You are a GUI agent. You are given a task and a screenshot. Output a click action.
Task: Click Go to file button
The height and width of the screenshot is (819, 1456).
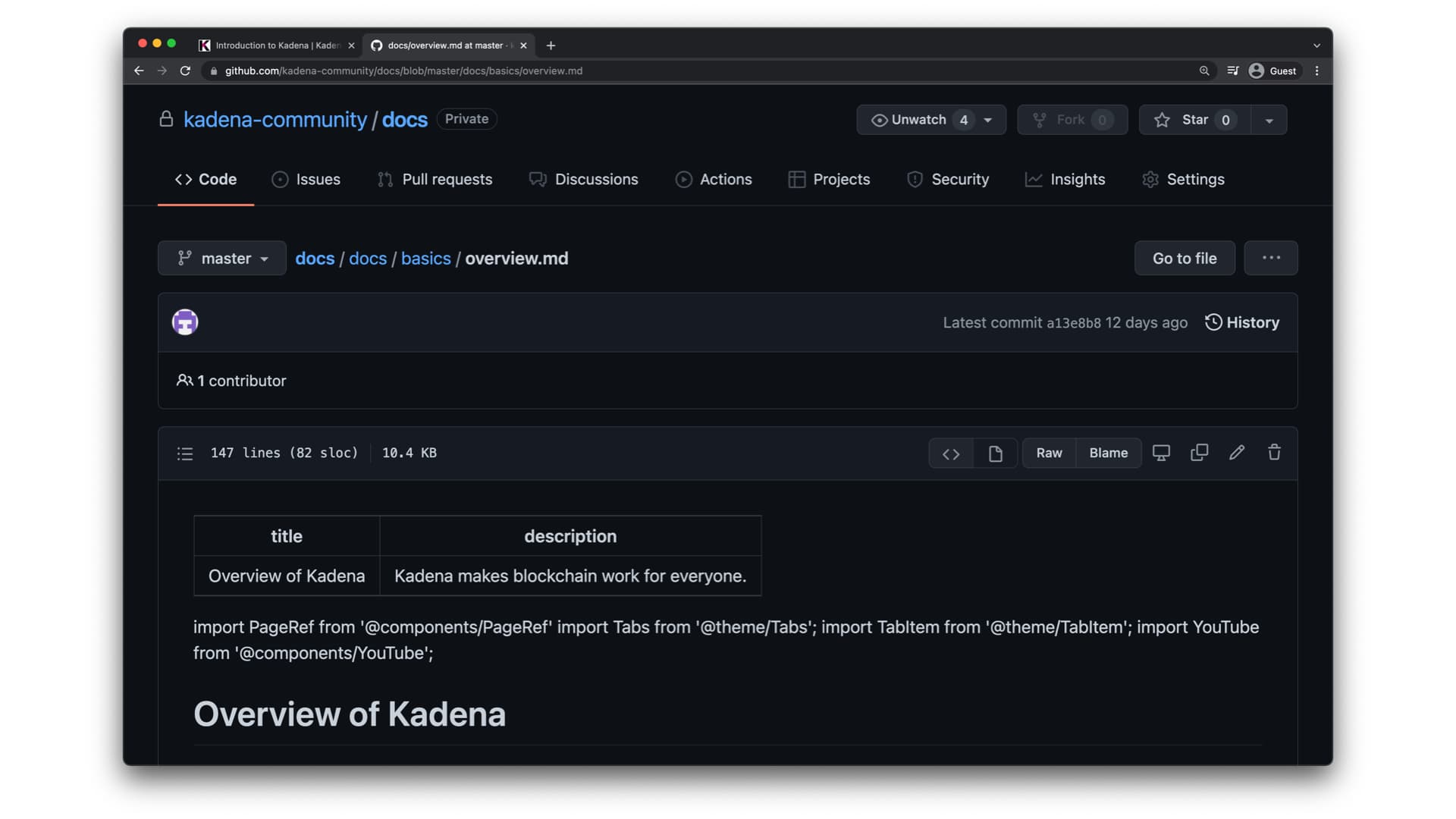[x=1184, y=258]
